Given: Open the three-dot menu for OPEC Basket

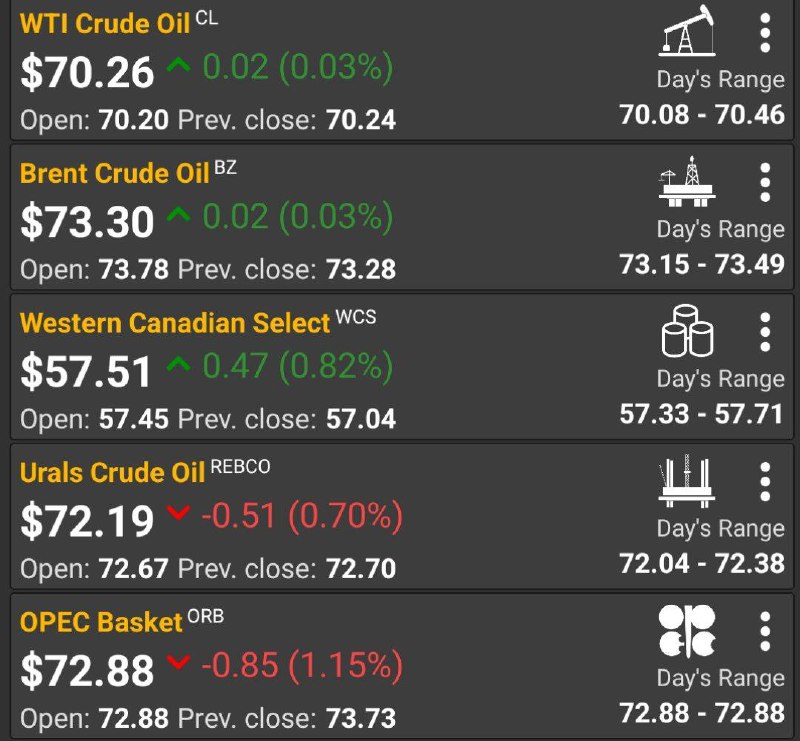Looking at the screenshot, I should 764,632.
